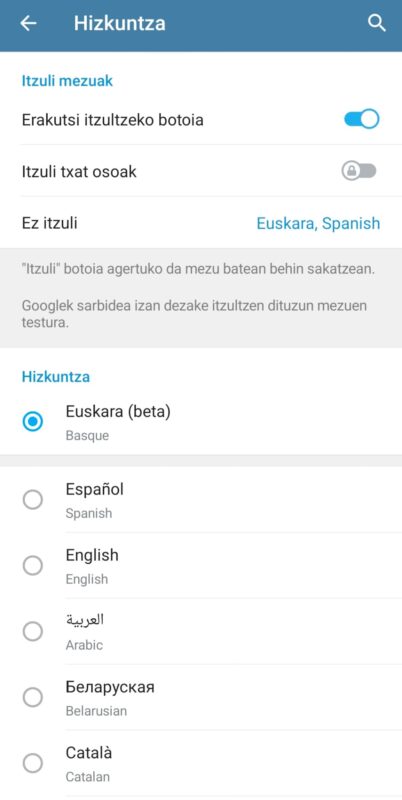Image resolution: width=402 pixels, height=800 pixels.
Task: Tap the Hizkuntza section header
Action: (56, 377)
